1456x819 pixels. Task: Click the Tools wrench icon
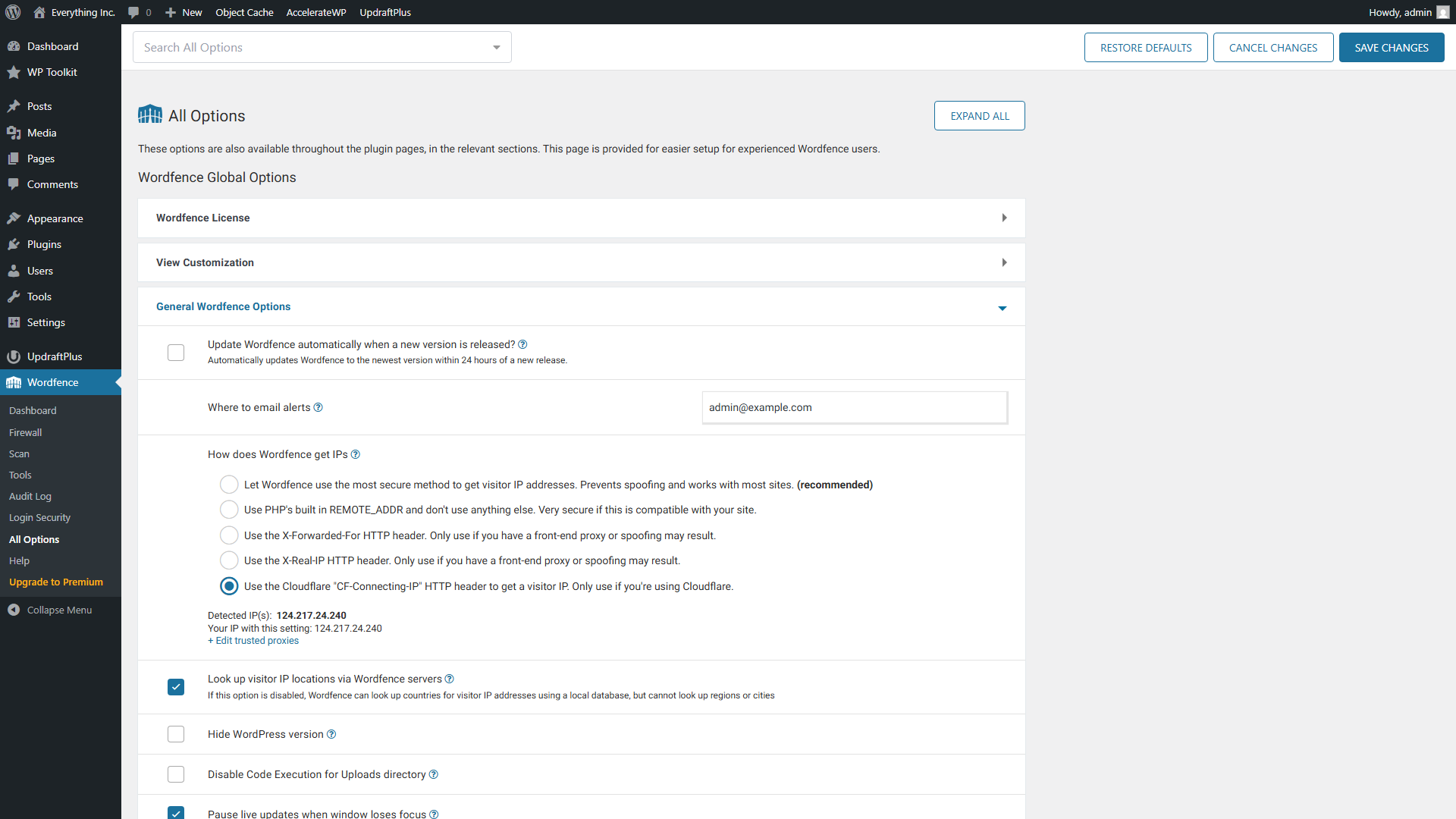14,297
